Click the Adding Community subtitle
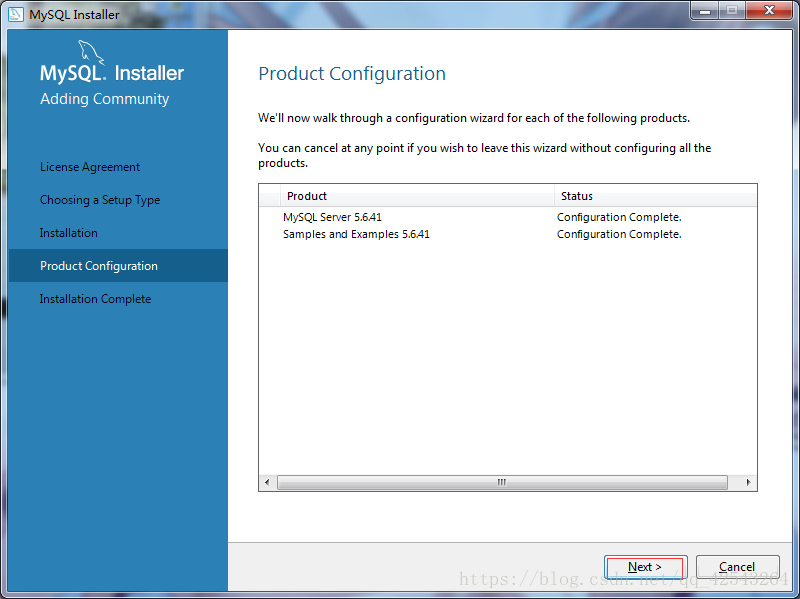800x599 pixels. [105, 99]
